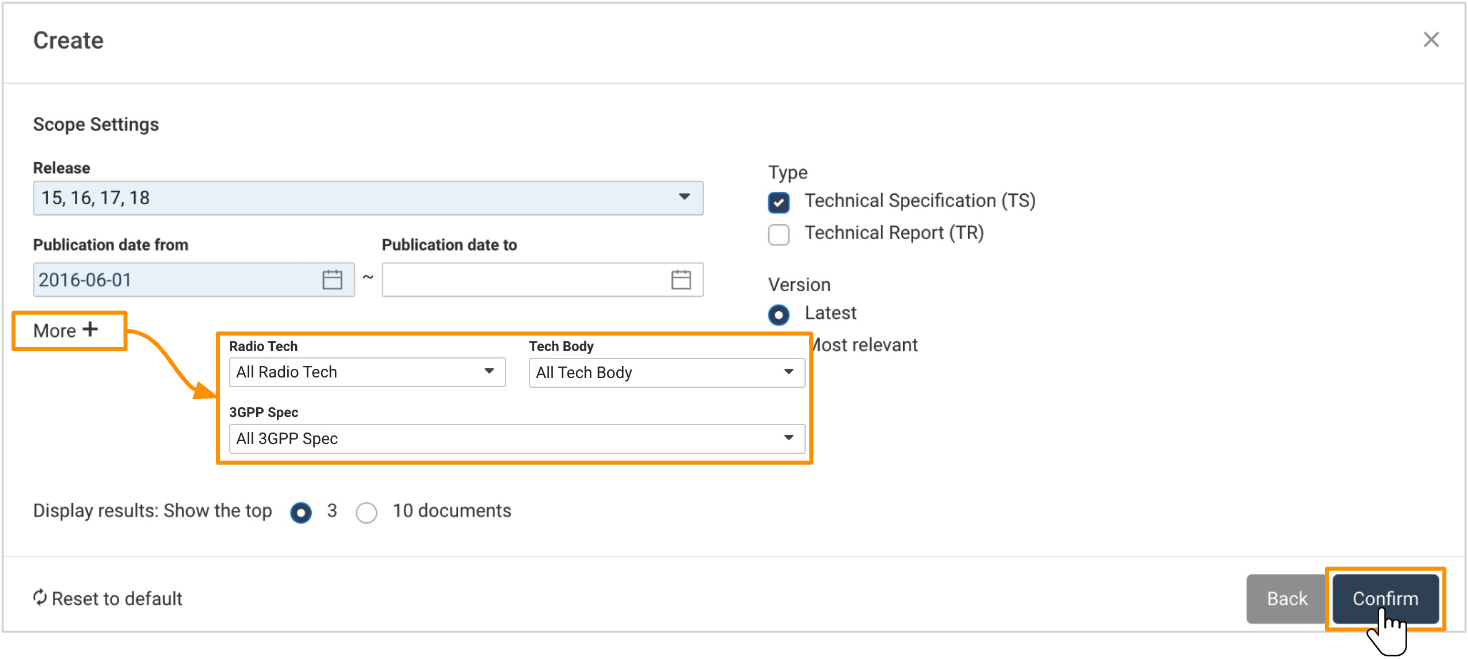
Task: Select show top 3 documents radio
Action: (301, 512)
